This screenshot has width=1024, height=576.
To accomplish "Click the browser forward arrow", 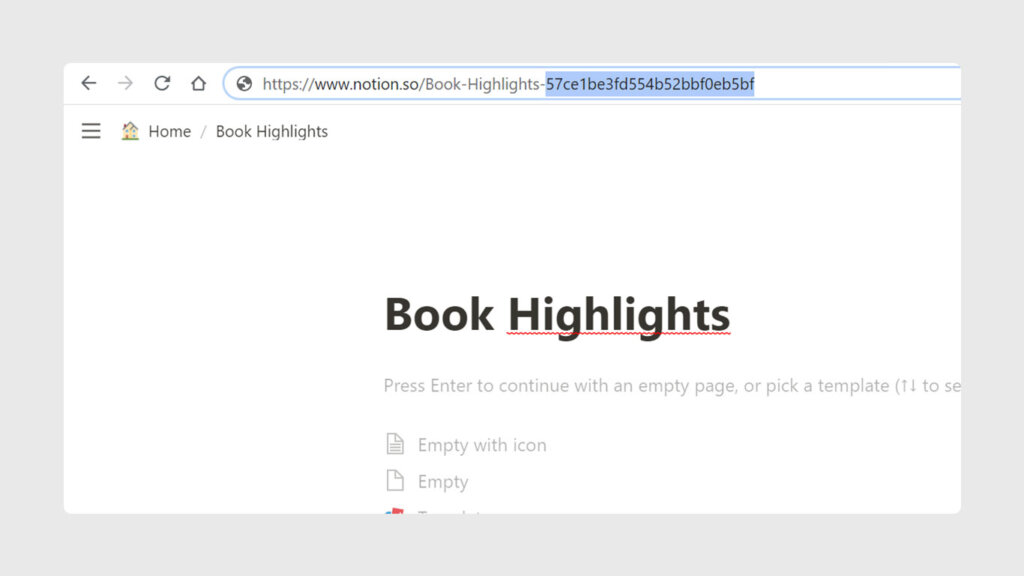I will [x=125, y=84].
